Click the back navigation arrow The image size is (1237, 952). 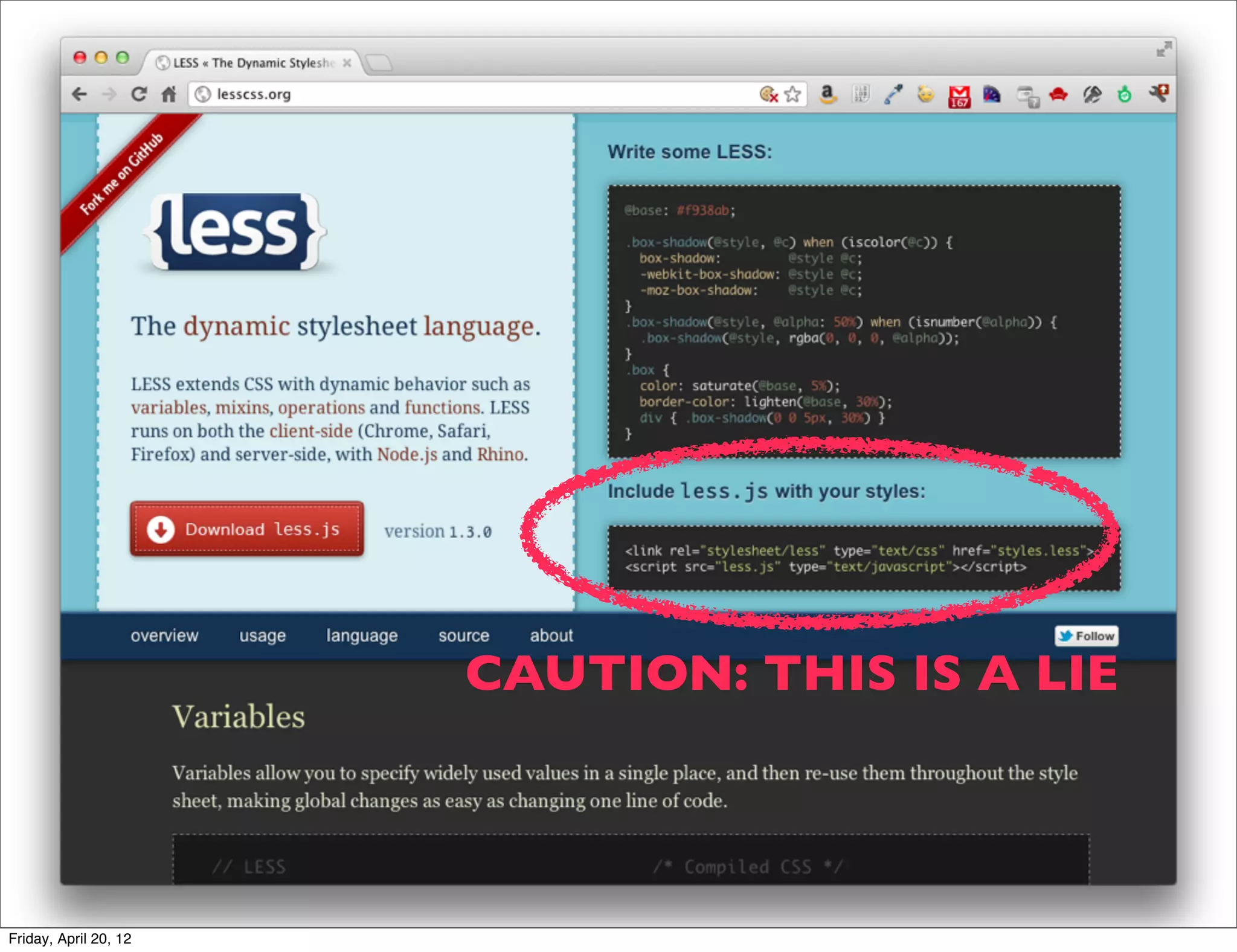(x=80, y=94)
